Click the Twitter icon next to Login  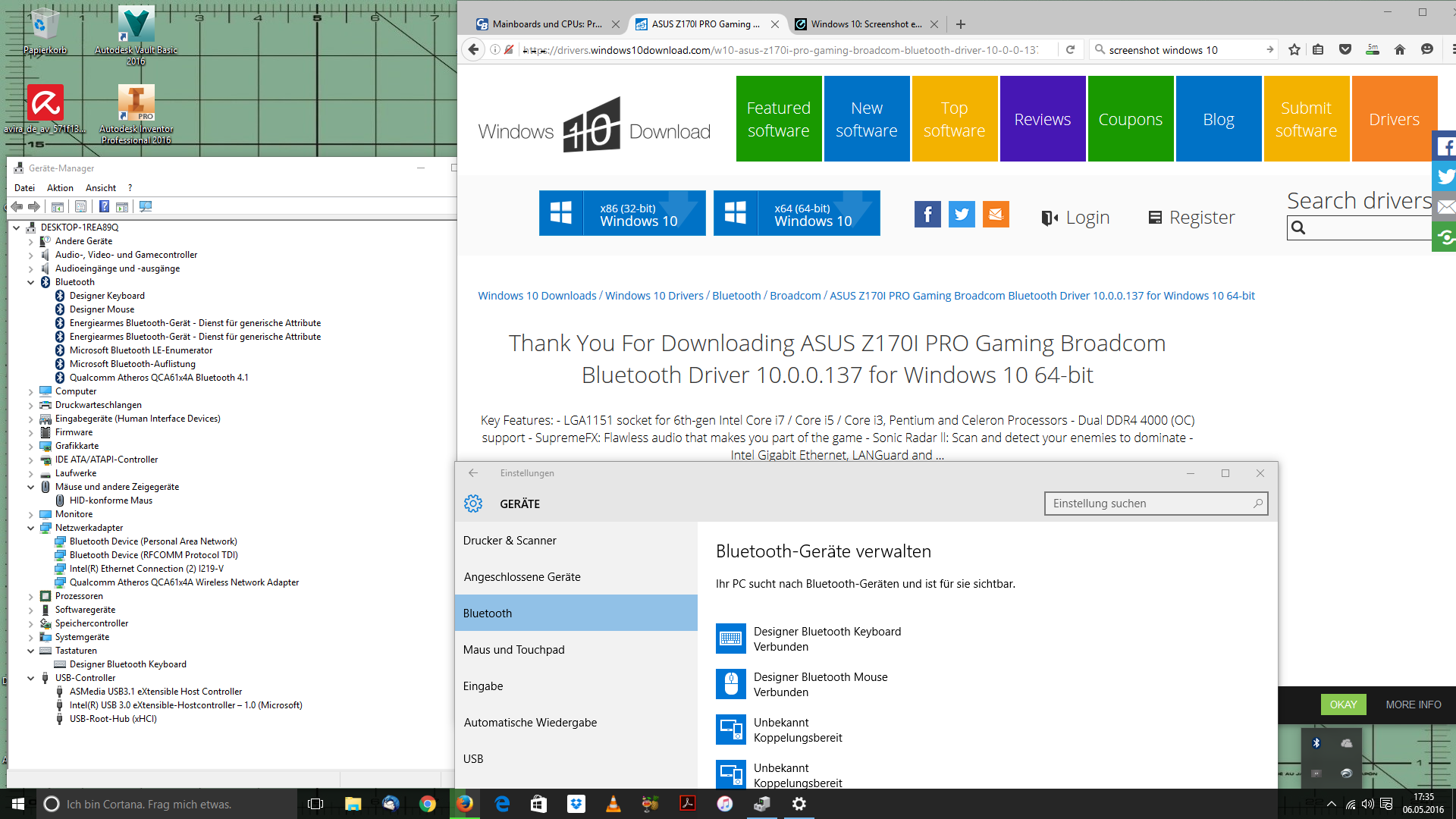click(962, 215)
